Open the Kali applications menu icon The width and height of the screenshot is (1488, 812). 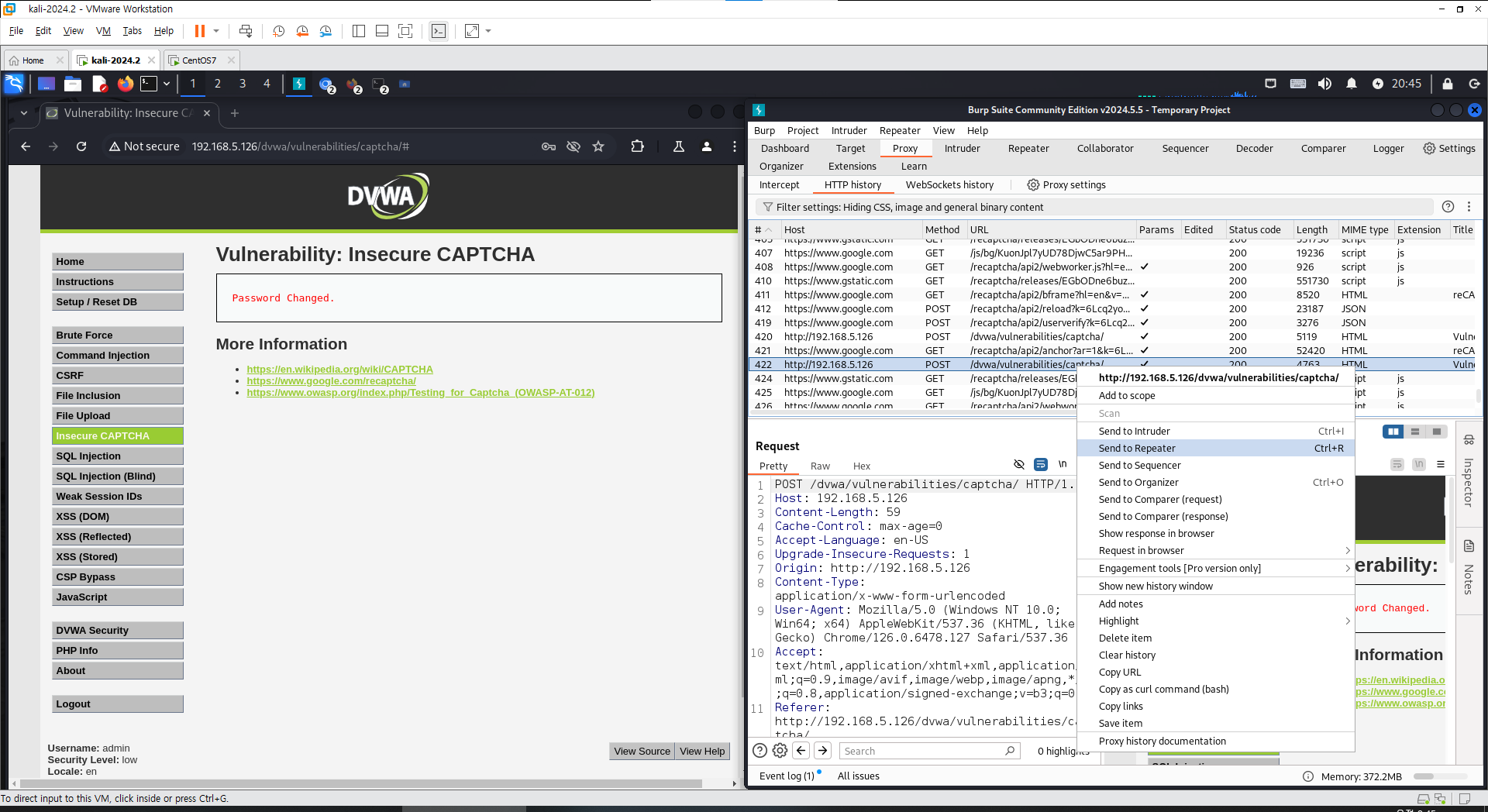[x=14, y=84]
